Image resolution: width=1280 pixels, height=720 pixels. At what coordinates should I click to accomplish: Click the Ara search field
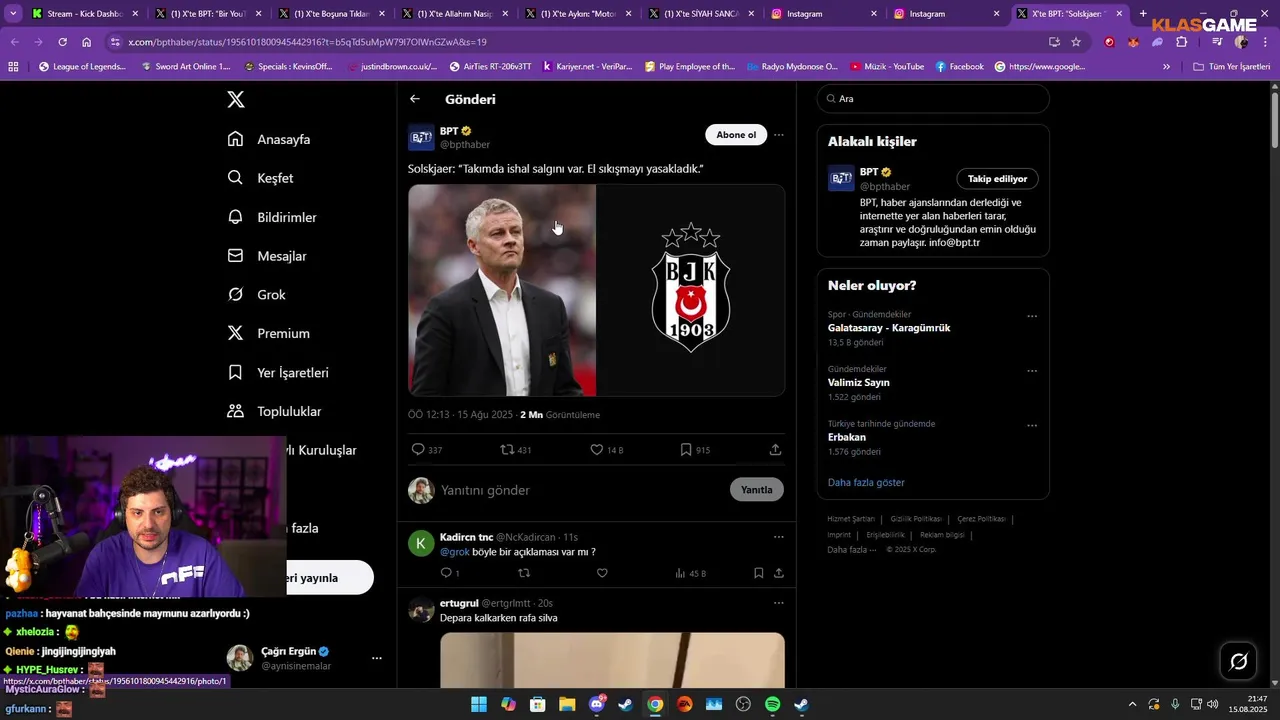(933, 99)
